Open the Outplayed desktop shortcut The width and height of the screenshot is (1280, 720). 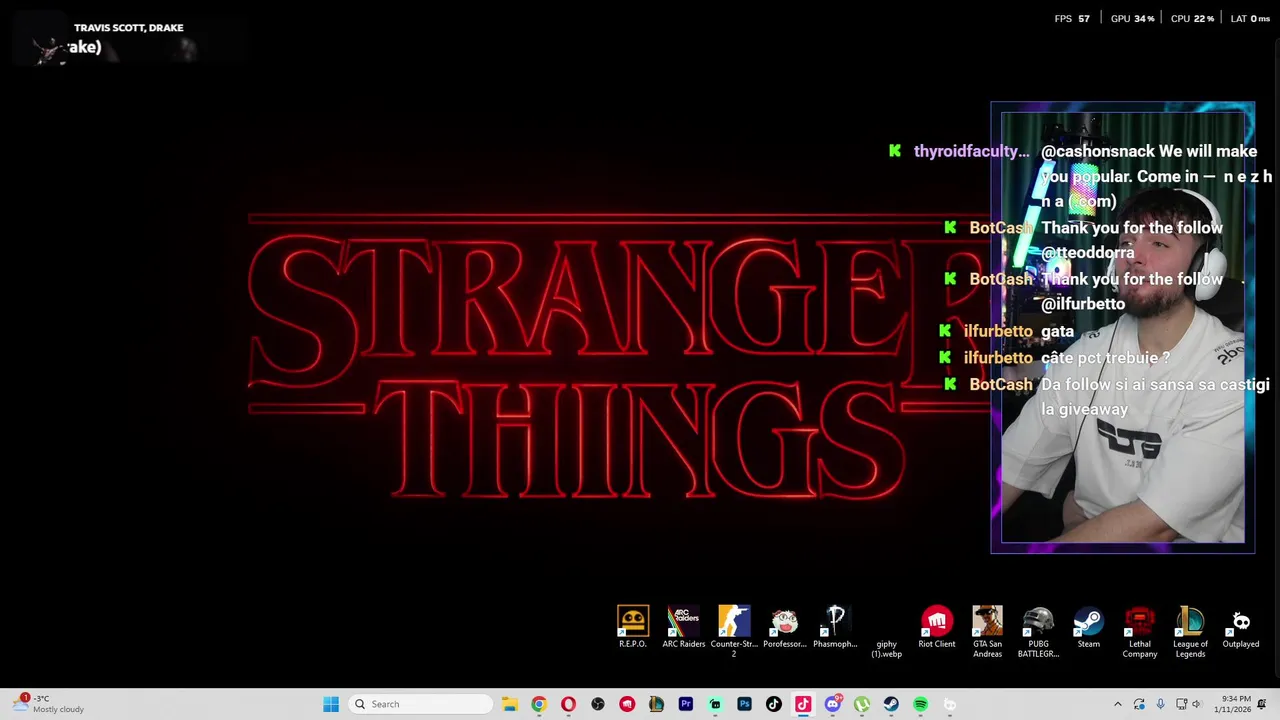(x=1241, y=627)
